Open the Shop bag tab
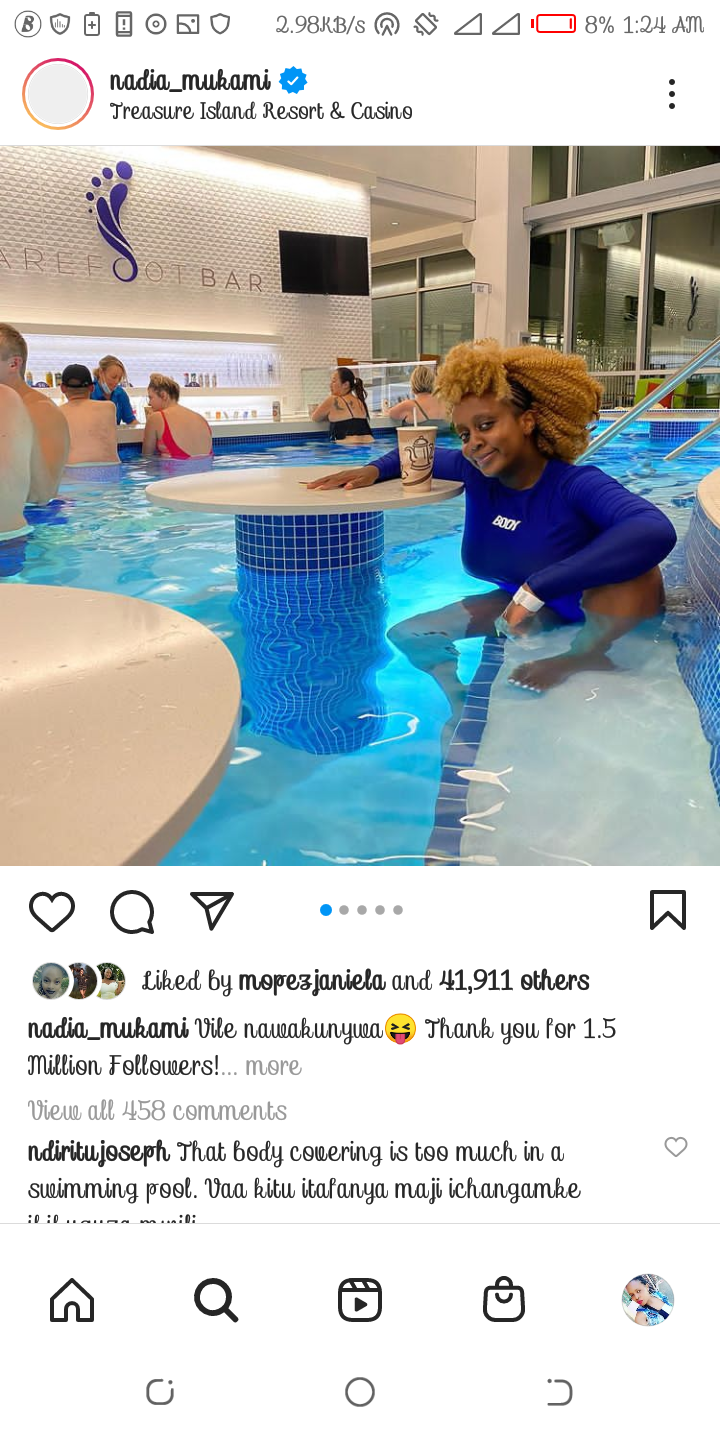The width and height of the screenshot is (720, 1440). tap(504, 1300)
